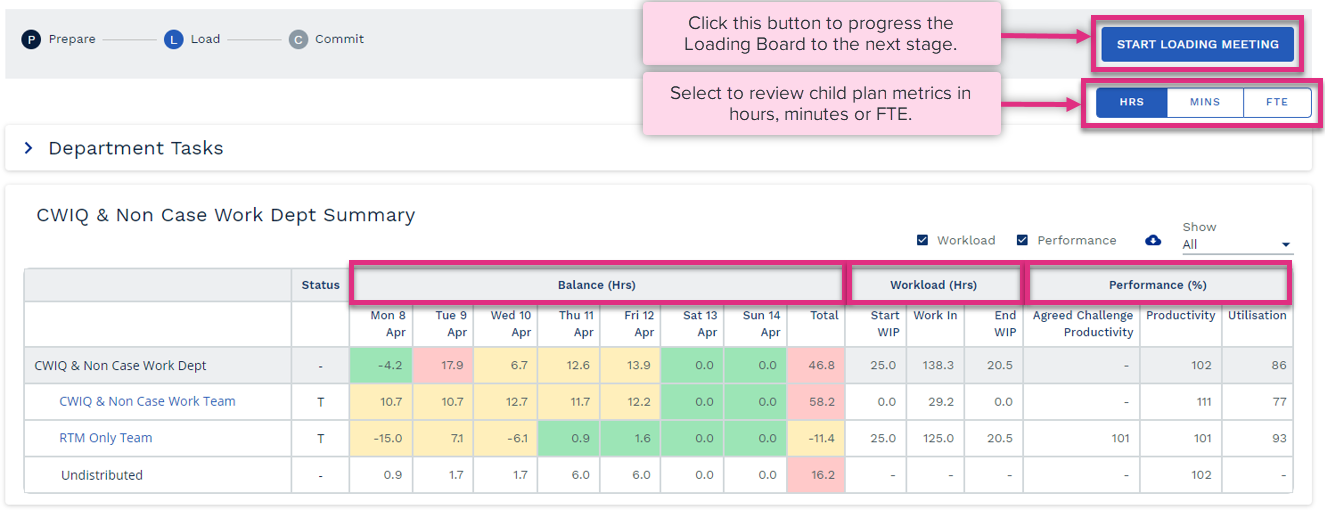This screenshot has width=1325, height=511.
Task: Click the Commit stage circle icon
Action: (x=298, y=40)
